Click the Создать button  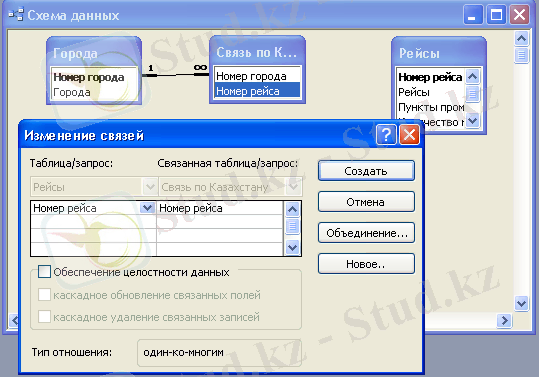point(366,171)
